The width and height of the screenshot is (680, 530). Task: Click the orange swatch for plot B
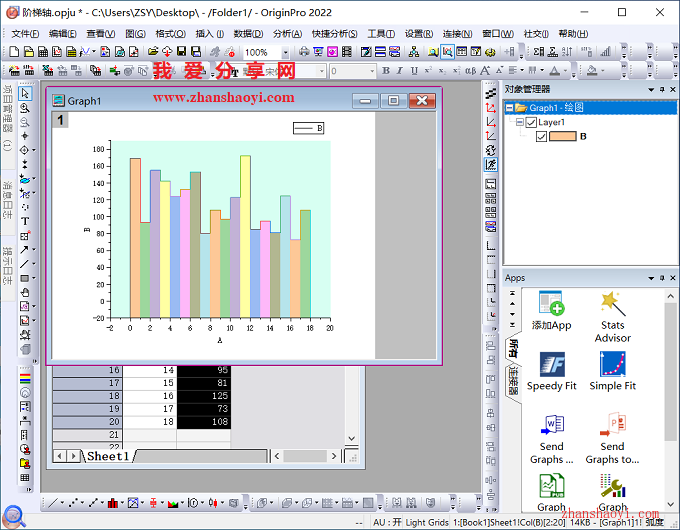[562, 137]
